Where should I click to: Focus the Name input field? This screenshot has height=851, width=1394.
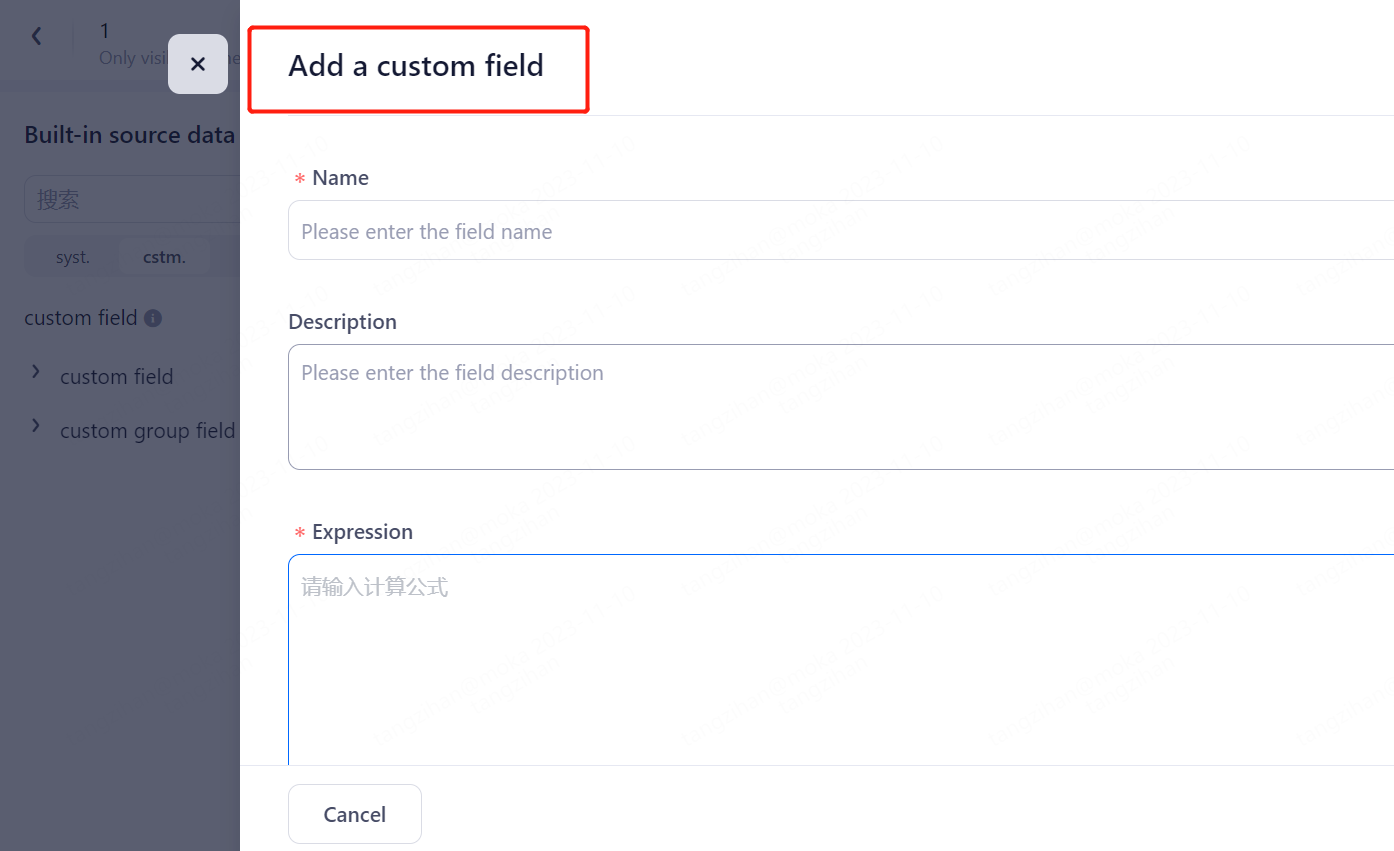tap(840, 231)
